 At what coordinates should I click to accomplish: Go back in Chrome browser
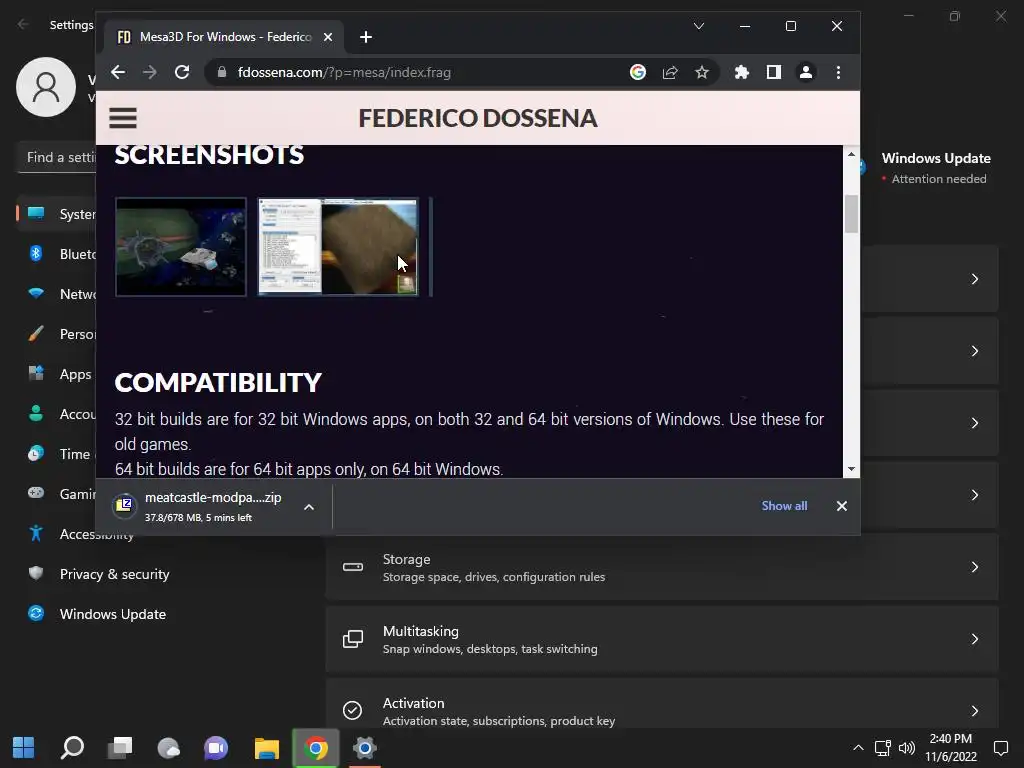(118, 72)
